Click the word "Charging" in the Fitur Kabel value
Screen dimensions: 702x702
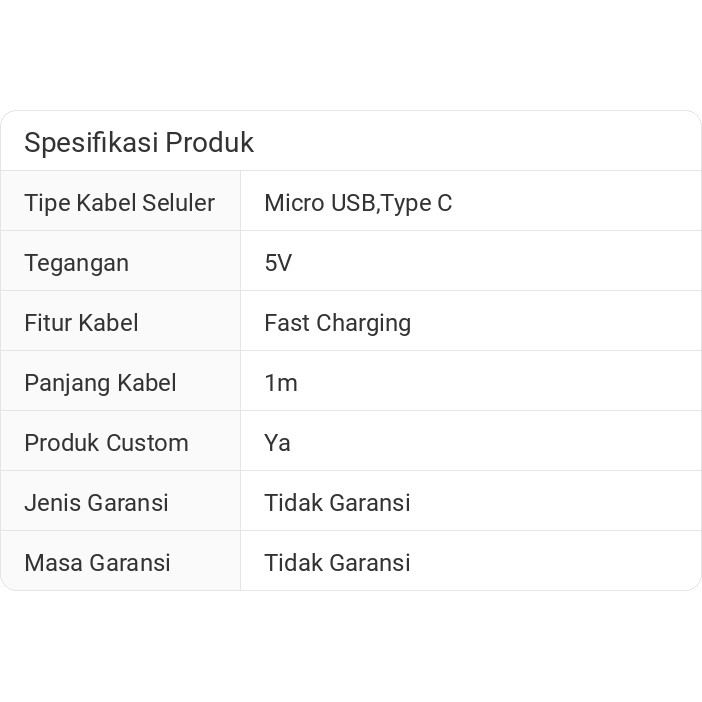pos(363,323)
